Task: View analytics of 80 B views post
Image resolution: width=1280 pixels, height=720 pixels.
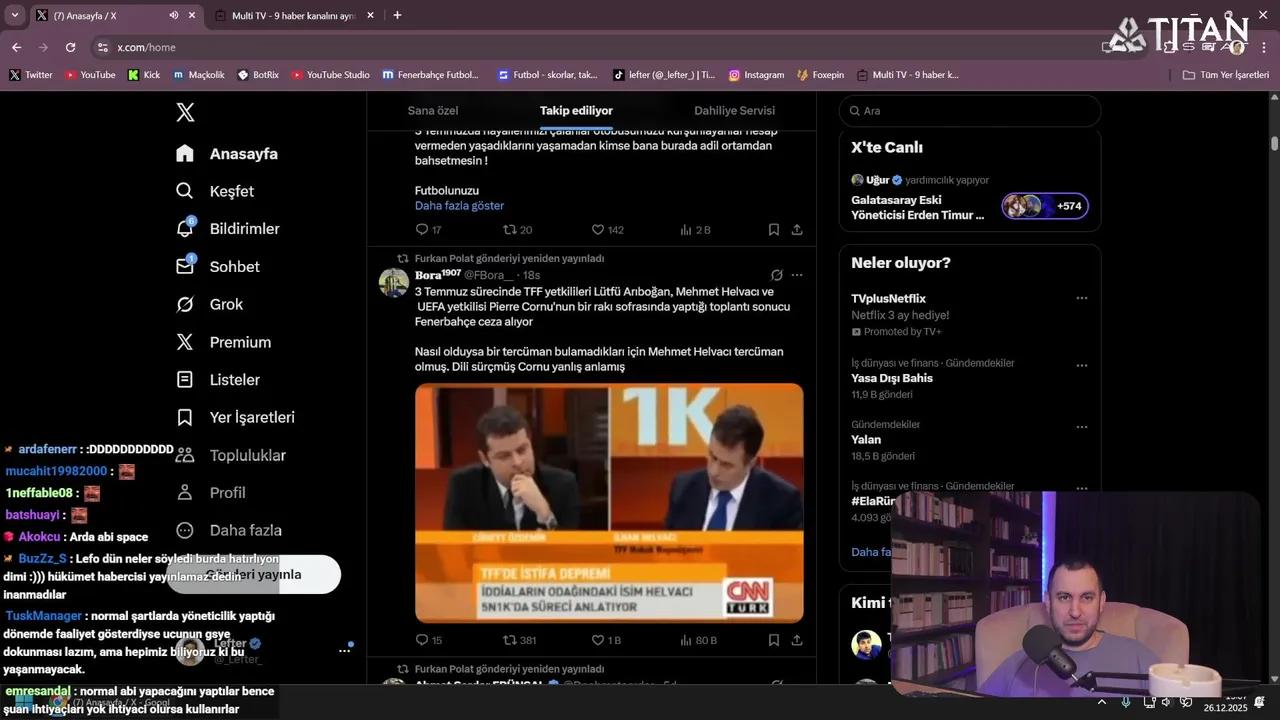Action: click(x=698, y=640)
